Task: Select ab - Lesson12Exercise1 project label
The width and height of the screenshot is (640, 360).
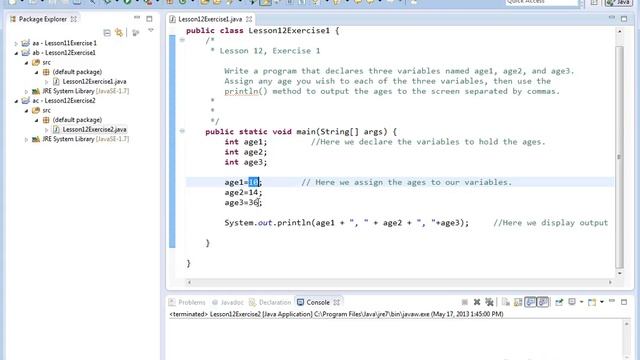Action: tap(64, 53)
